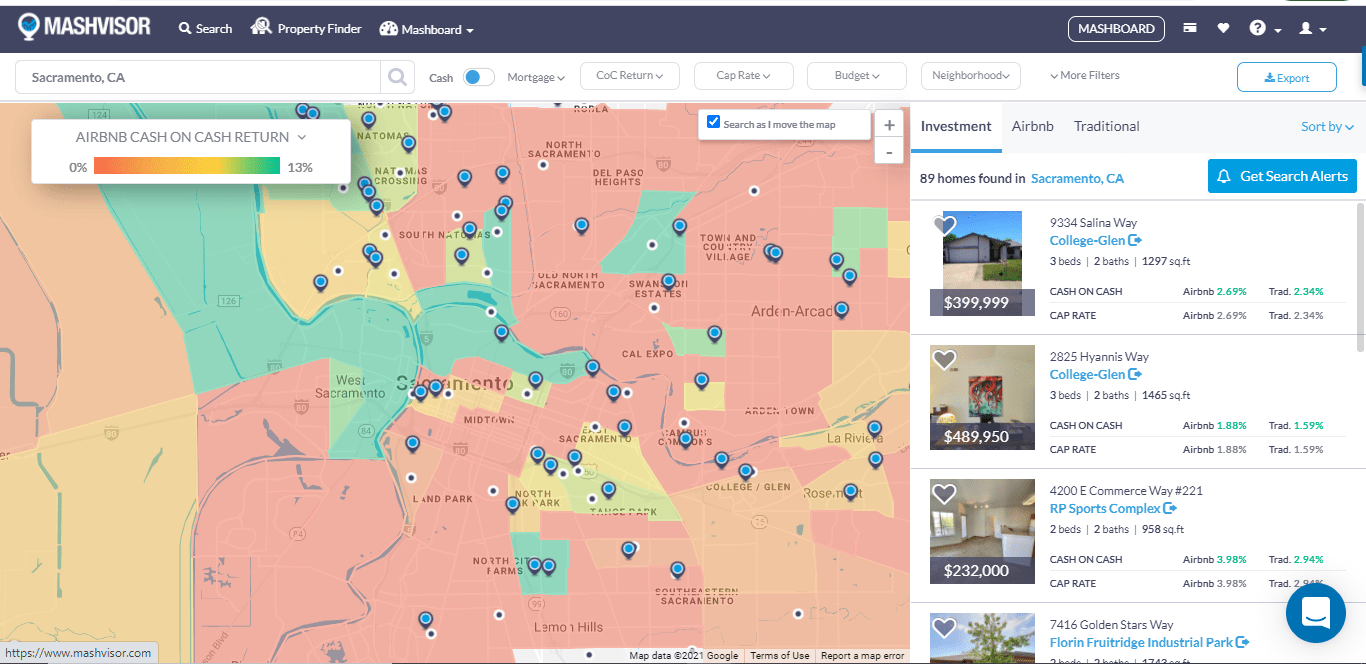Click the card icon next to Mashboard button

1190,29
